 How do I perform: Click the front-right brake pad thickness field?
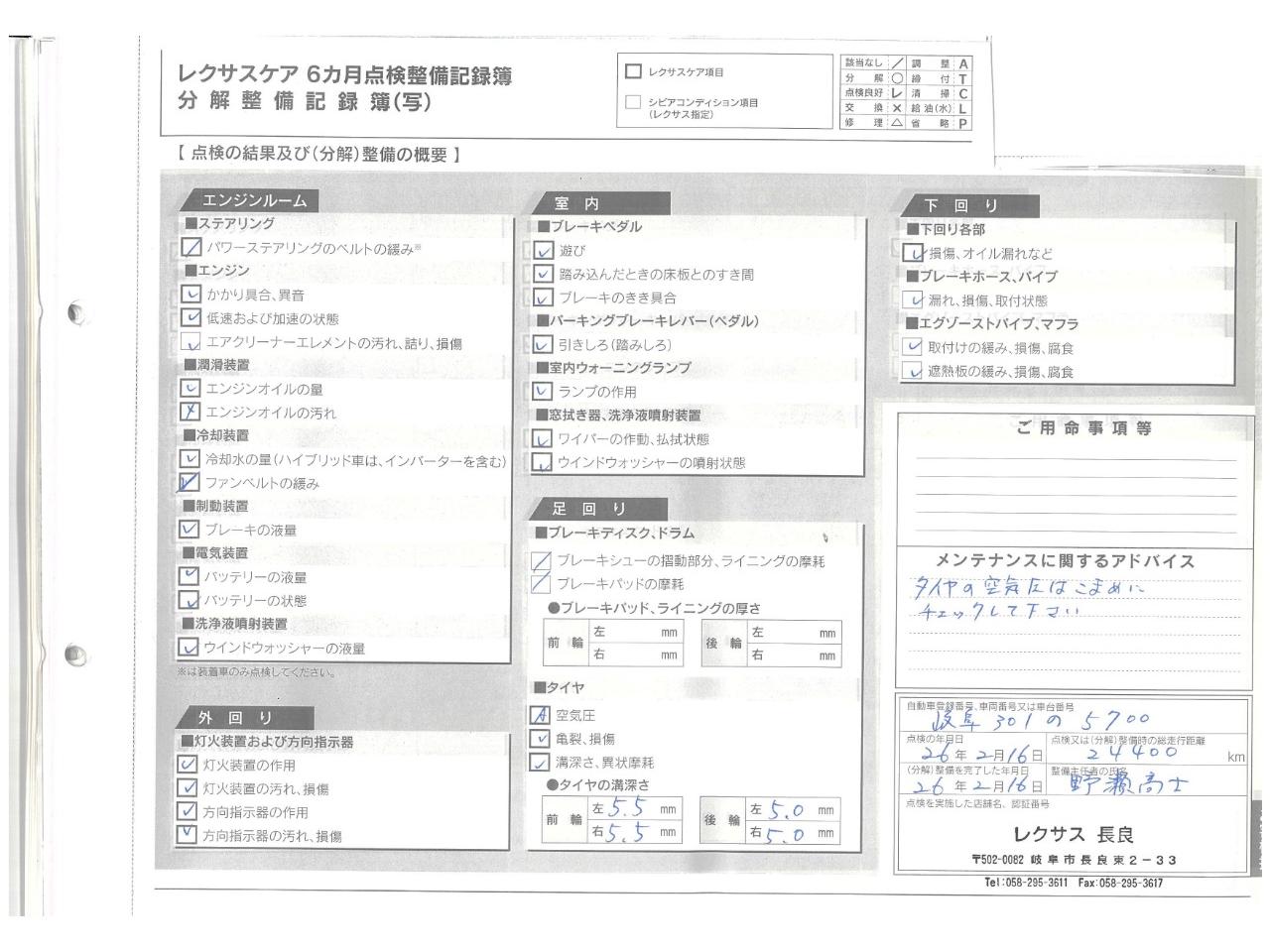pyautogui.click(x=636, y=654)
